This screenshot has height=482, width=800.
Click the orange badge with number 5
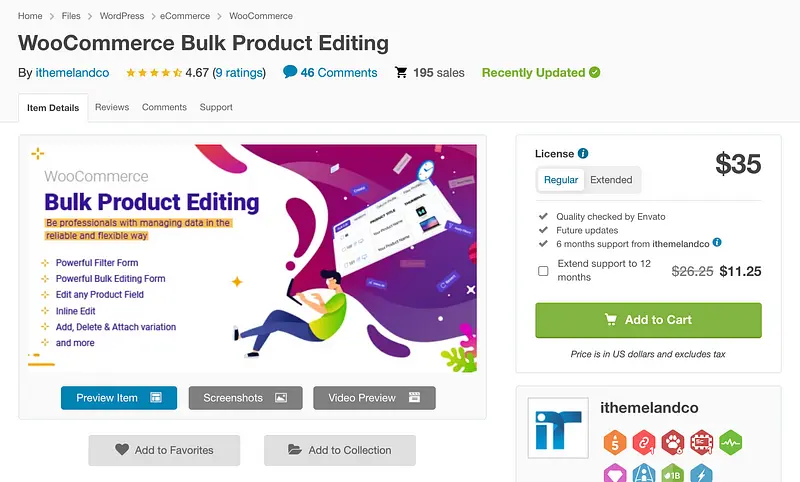pos(614,442)
